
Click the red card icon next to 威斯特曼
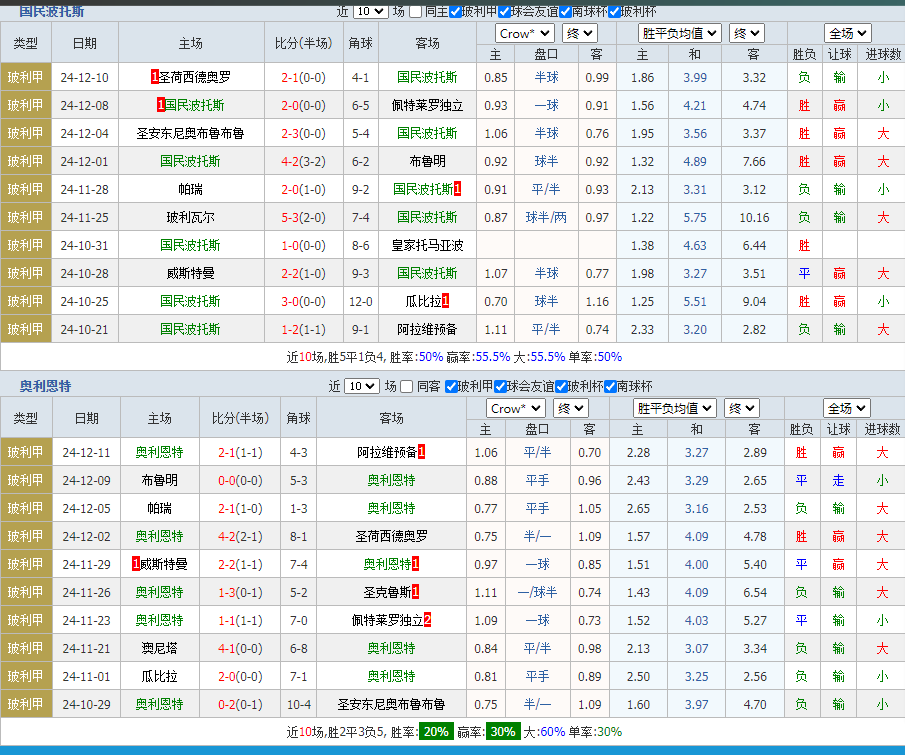135,563
